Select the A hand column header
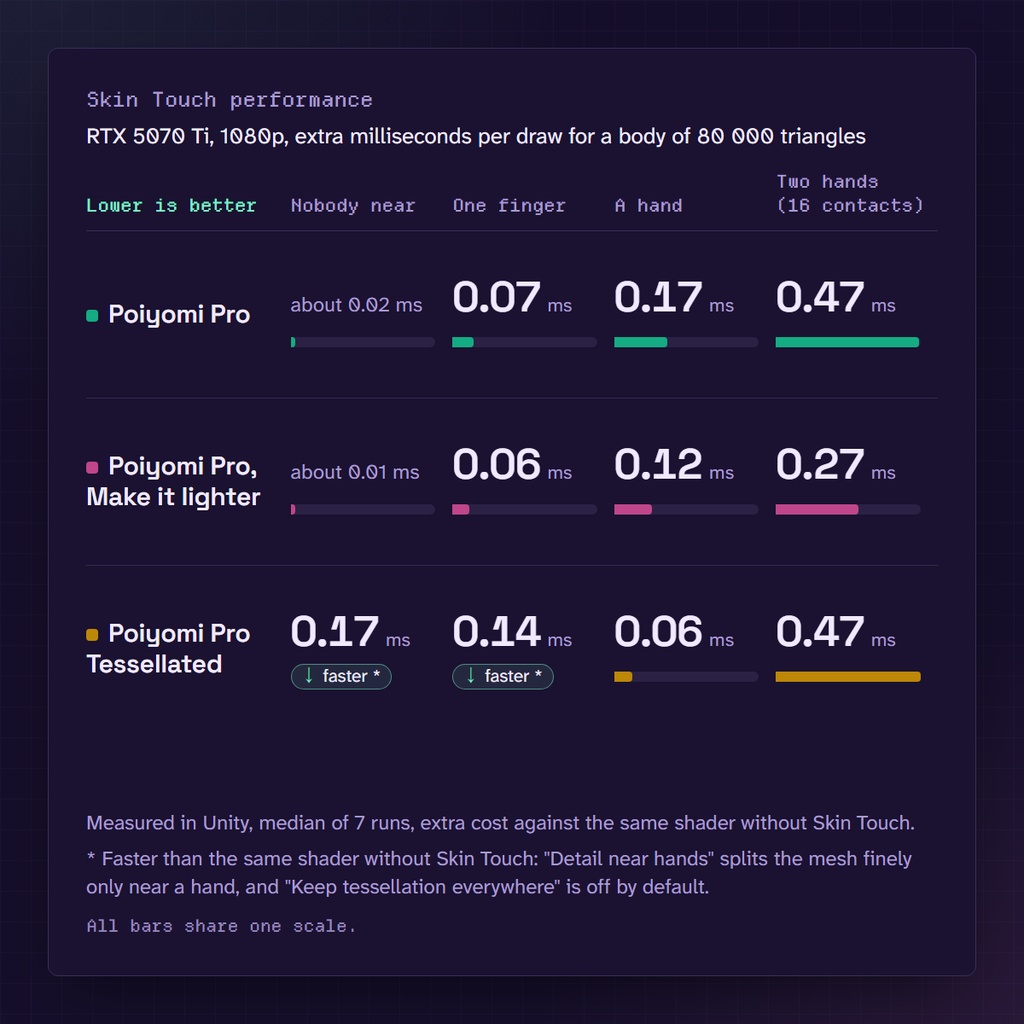Image resolution: width=1024 pixels, height=1024 pixels. click(x=648, y=206)
